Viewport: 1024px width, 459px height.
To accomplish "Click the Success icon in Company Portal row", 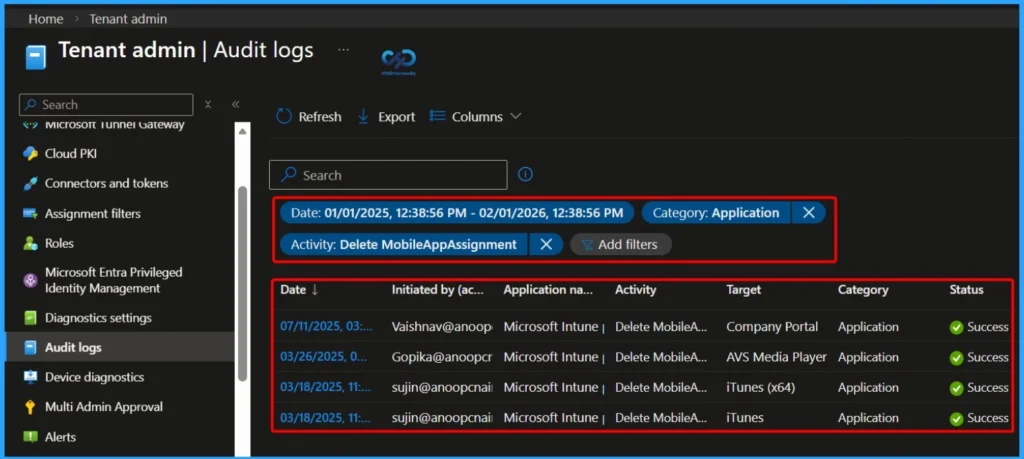I will [x=957, y=327].
